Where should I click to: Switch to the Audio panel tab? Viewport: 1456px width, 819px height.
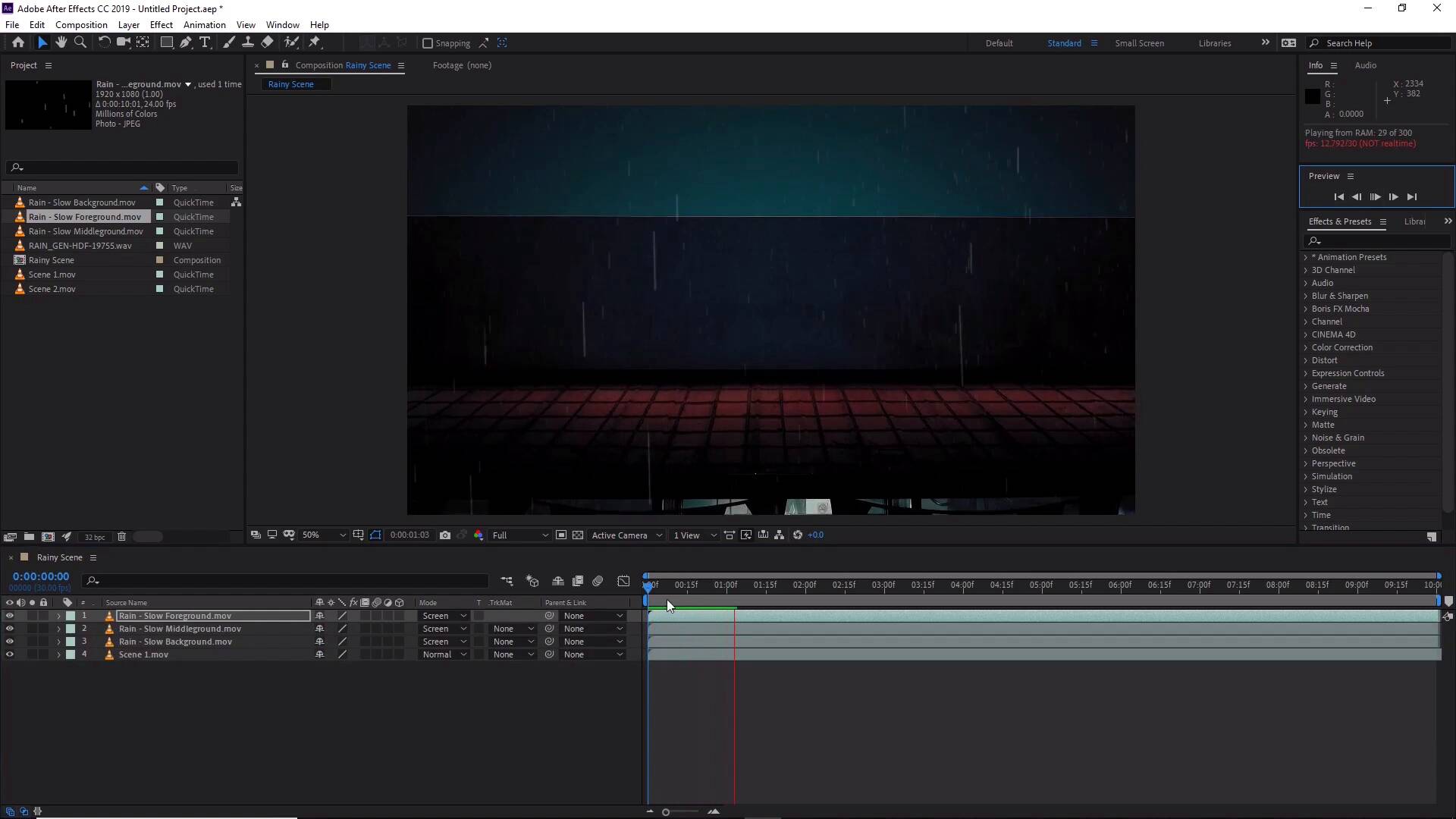click(1365, 65)
